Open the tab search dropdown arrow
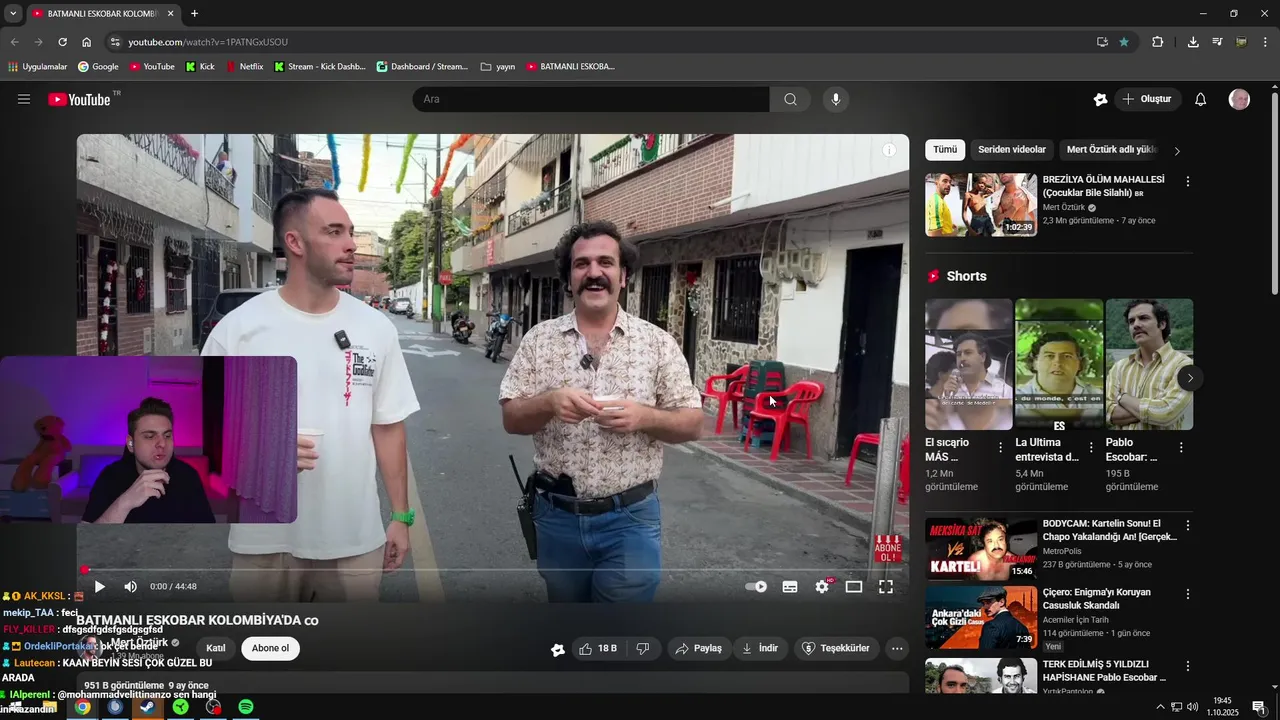The image size is (1280, 720). click(14, 14)
